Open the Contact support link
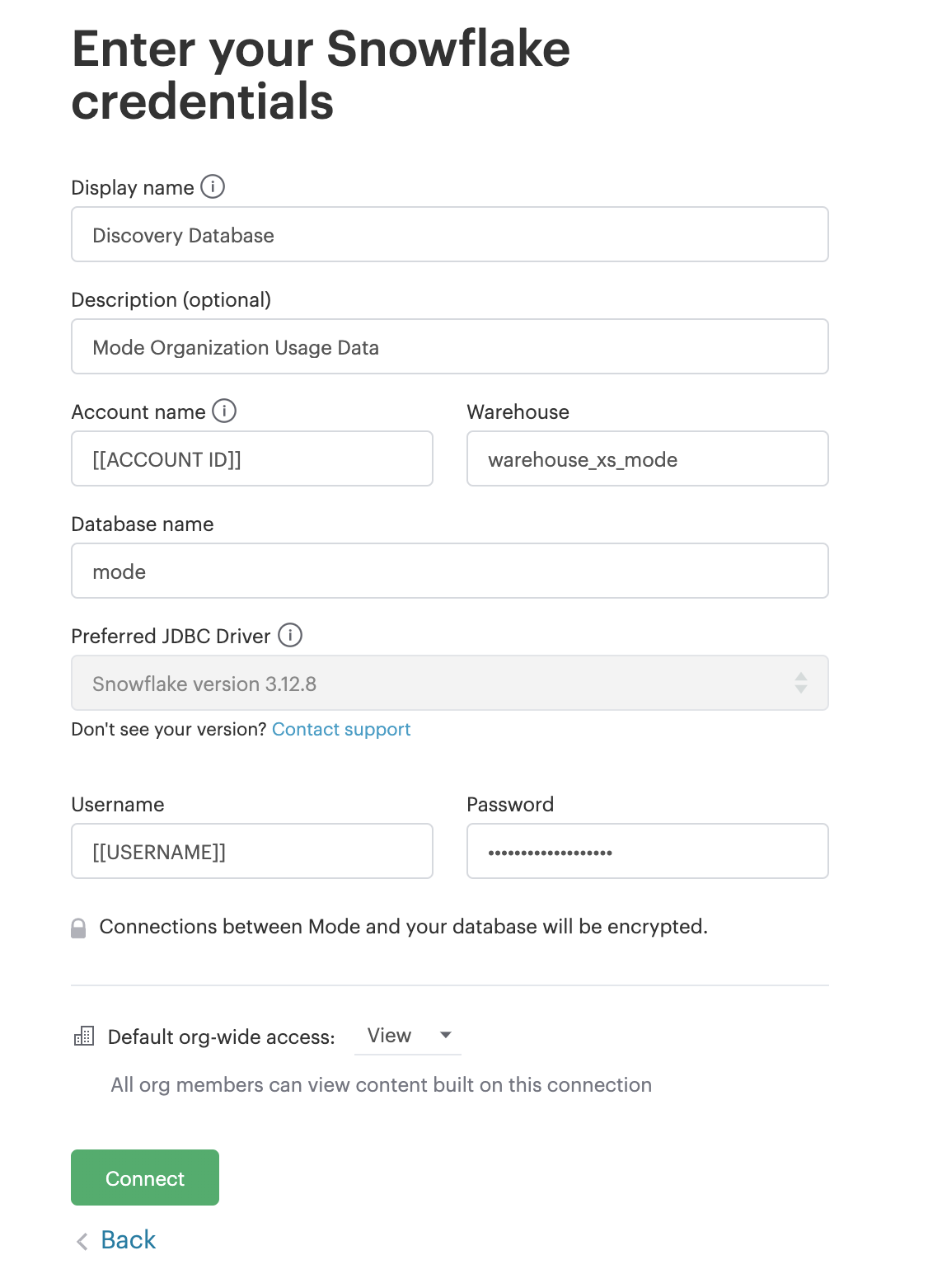This screenshot has height=1288, width=928. point(341,729)
